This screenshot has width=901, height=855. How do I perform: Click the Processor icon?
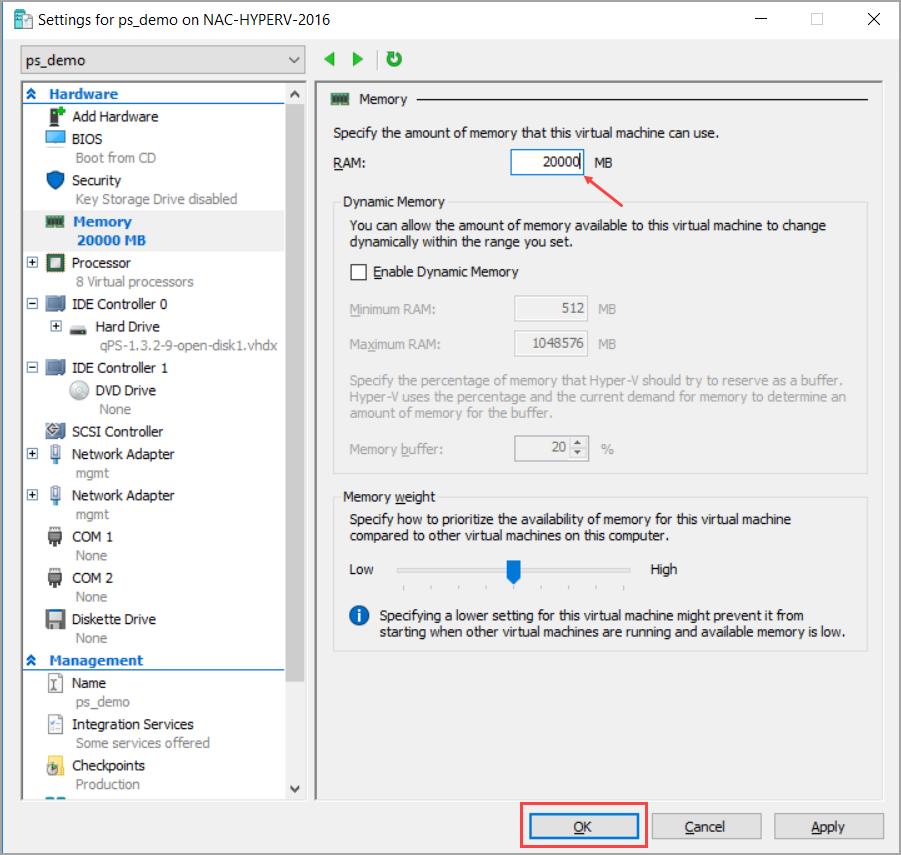[55, 263]
